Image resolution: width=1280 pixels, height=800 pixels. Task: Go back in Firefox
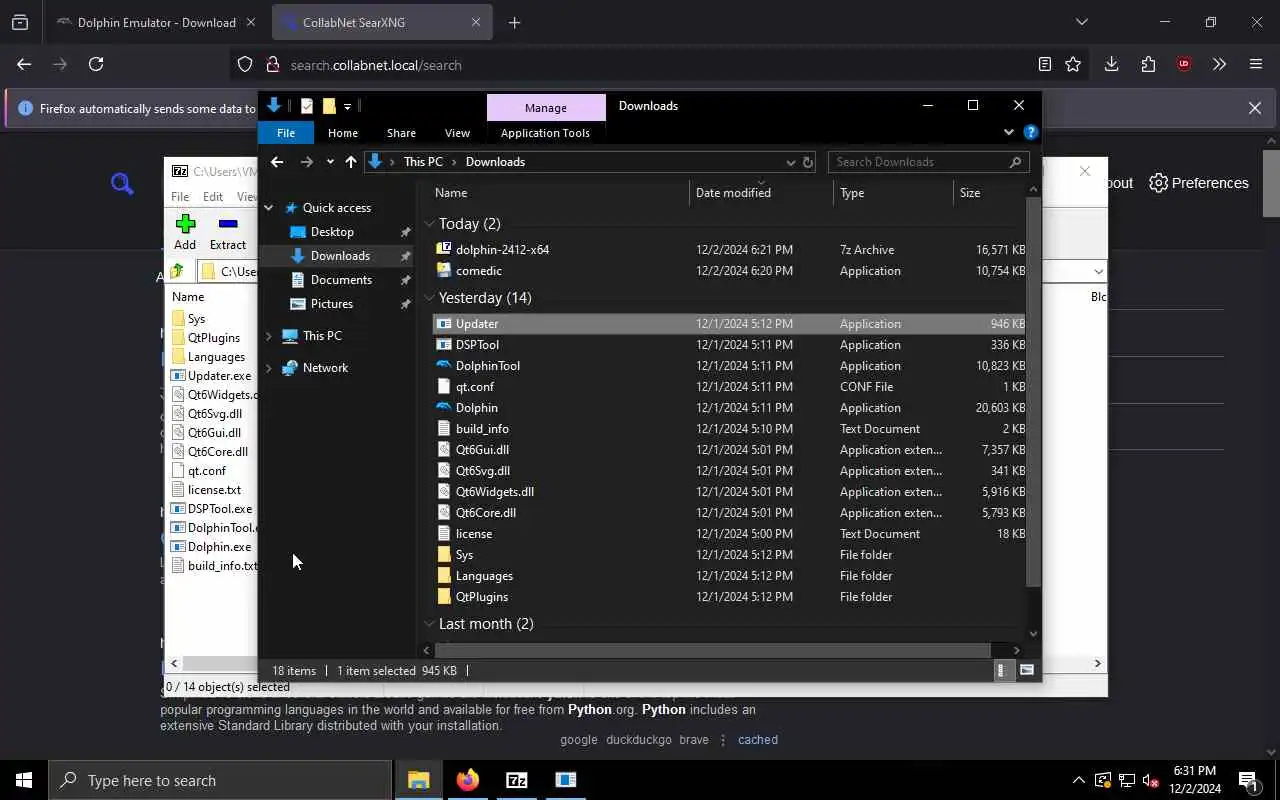pyautogui.click(x=24, y=64)
